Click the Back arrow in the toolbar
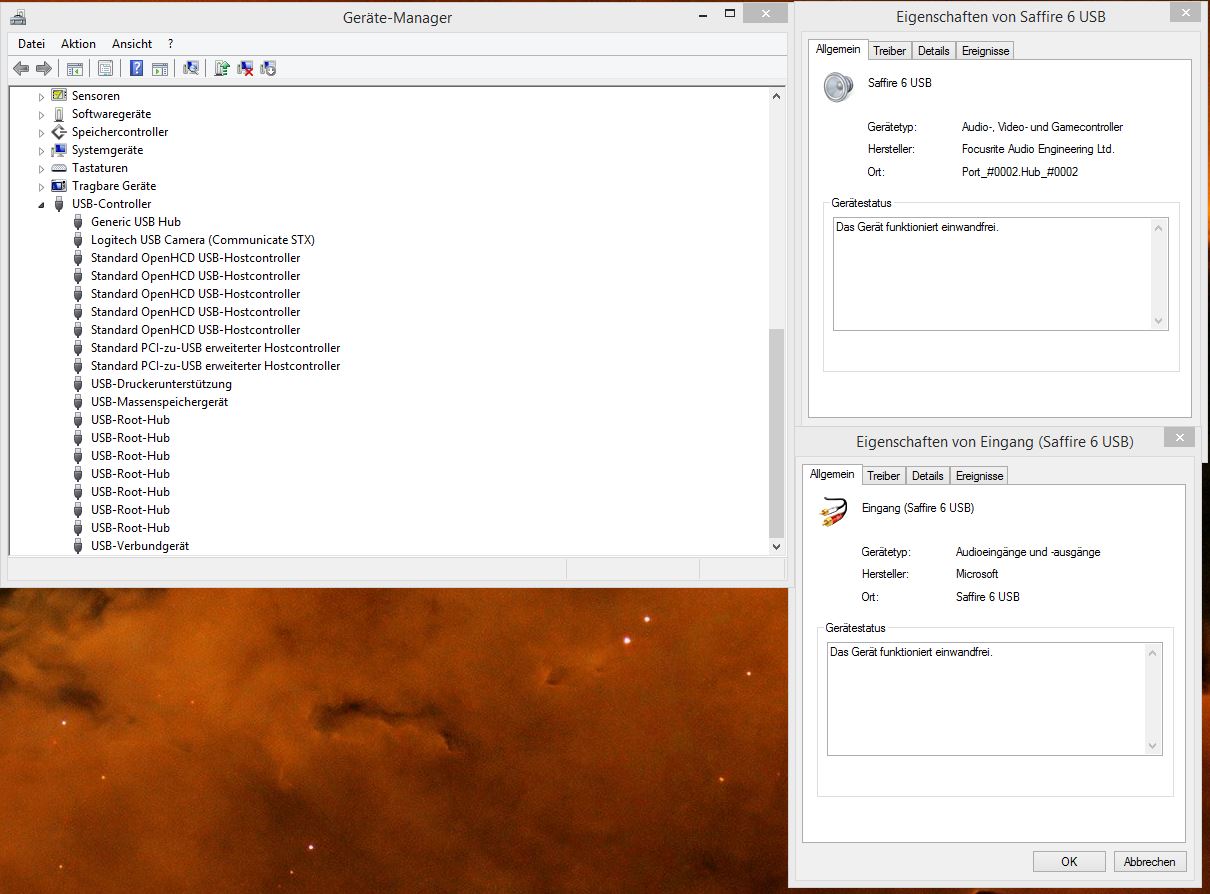 pos(21,68)
